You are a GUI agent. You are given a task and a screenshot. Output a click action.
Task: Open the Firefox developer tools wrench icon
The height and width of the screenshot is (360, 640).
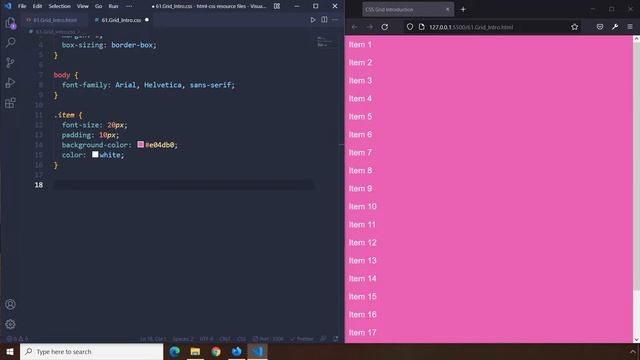(615, 27)
